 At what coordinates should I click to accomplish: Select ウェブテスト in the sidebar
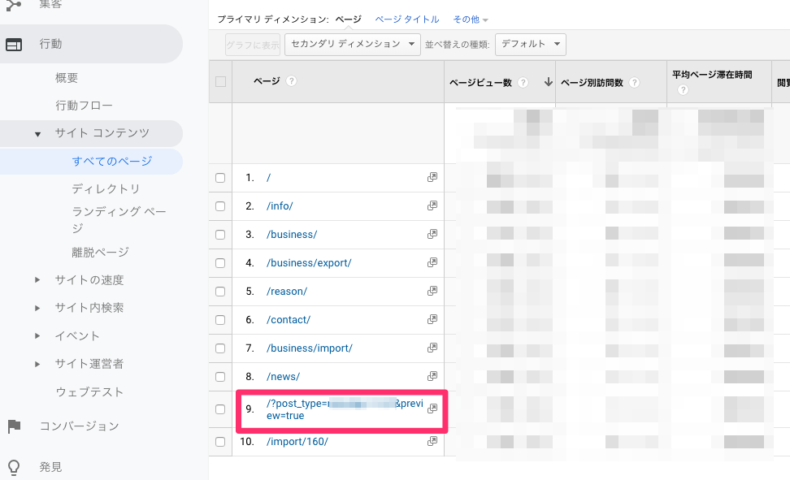89,392
